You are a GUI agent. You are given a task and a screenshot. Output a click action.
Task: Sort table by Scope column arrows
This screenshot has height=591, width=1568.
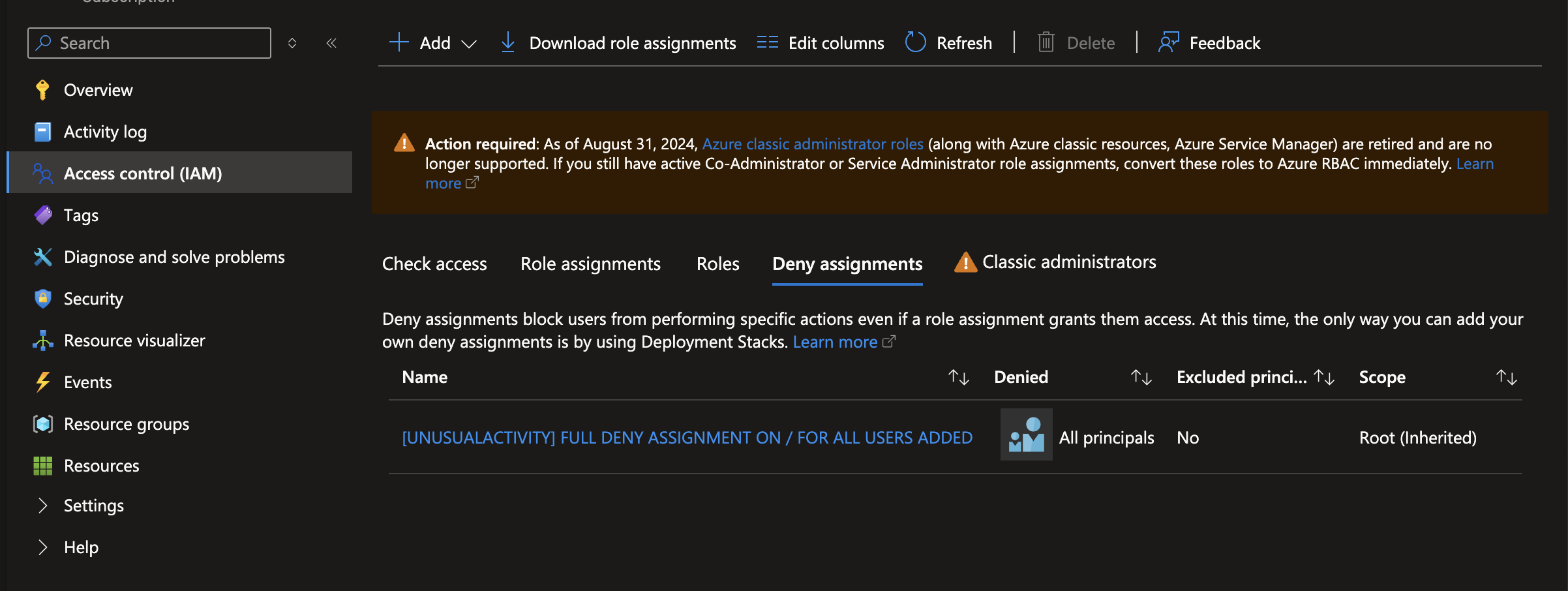pyautogui.click(x=1507, y=377)
